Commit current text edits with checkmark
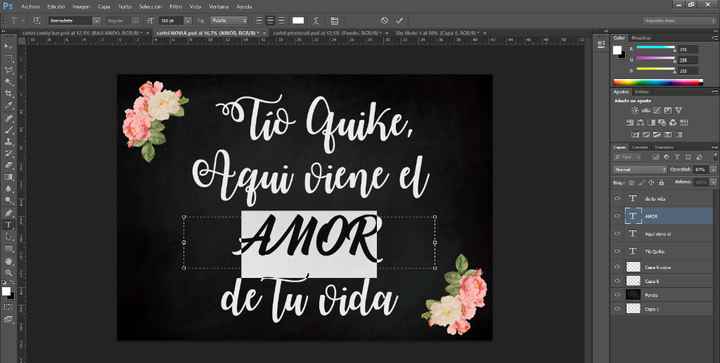This screenshot has width=720, height=363. tap(399, 21)
